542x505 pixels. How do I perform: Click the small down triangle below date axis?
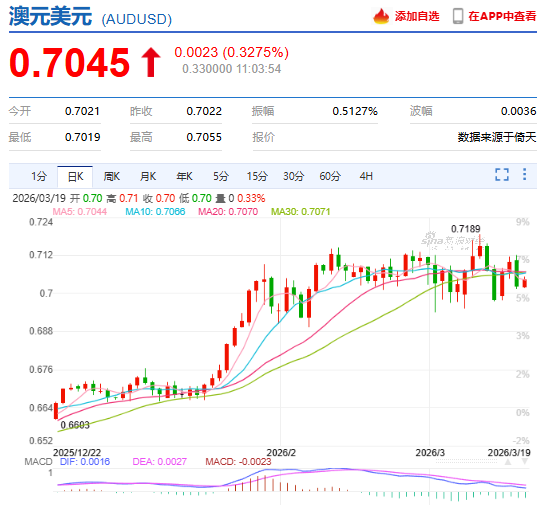click(x=524, y=462)
